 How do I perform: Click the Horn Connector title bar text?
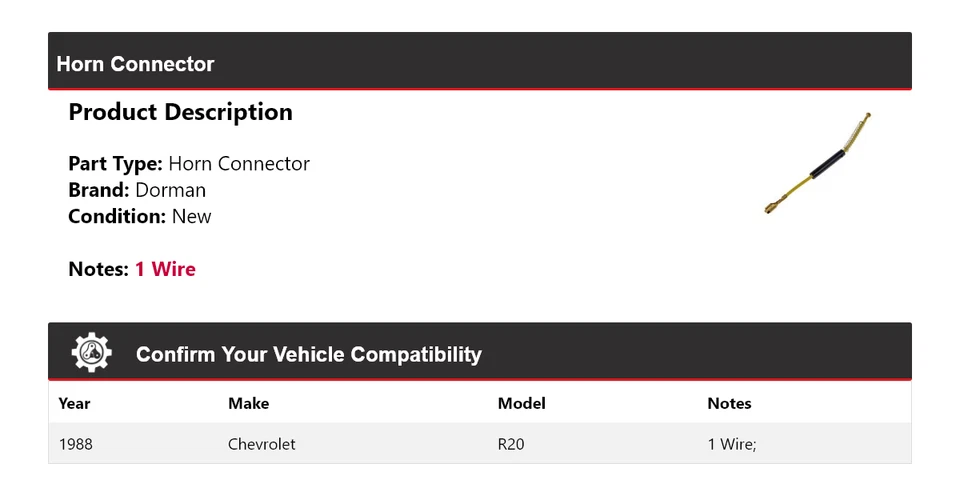pyautogui.click(x=135, y=64)
